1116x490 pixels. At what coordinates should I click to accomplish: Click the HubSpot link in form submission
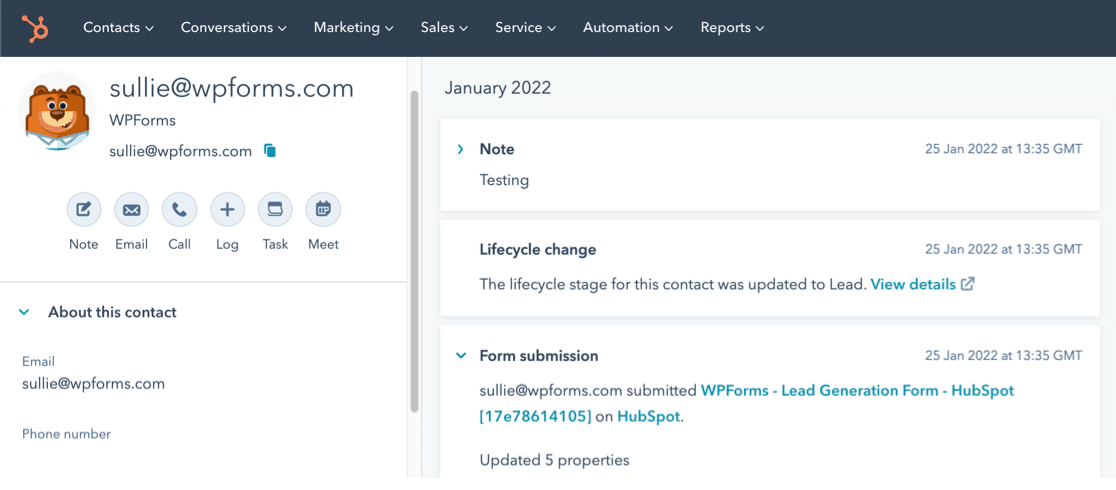[648, 417]
